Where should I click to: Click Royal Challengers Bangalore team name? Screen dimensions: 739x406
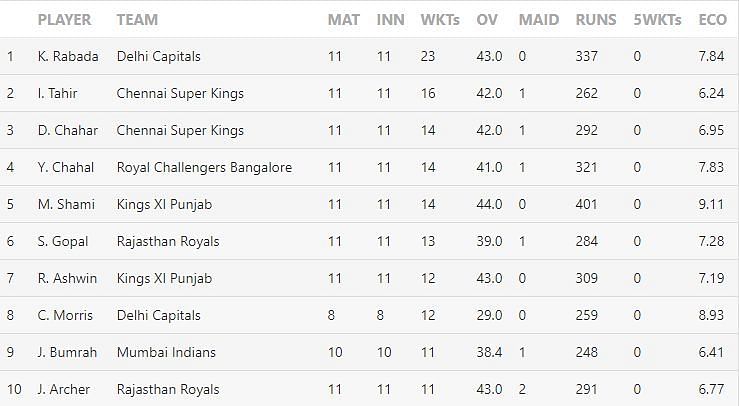coord(204,167)
